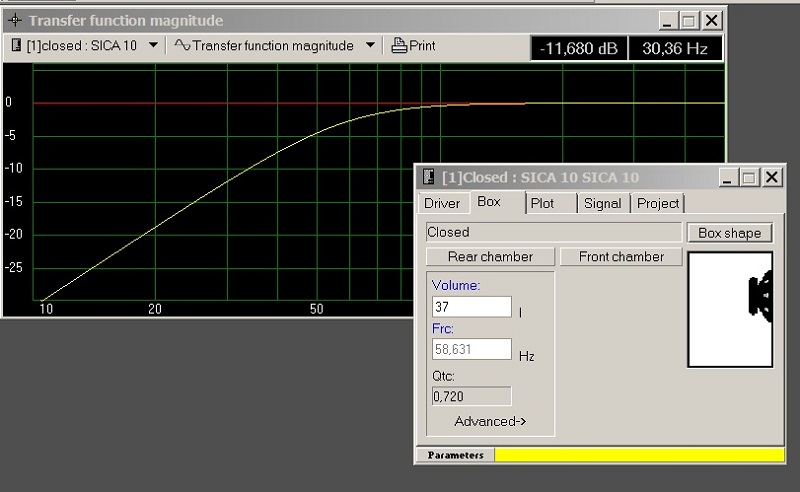Click the 20 label on the frequency axis
Image resolution: width=800 pixels, height=492 pixels.
click(155, 309)
